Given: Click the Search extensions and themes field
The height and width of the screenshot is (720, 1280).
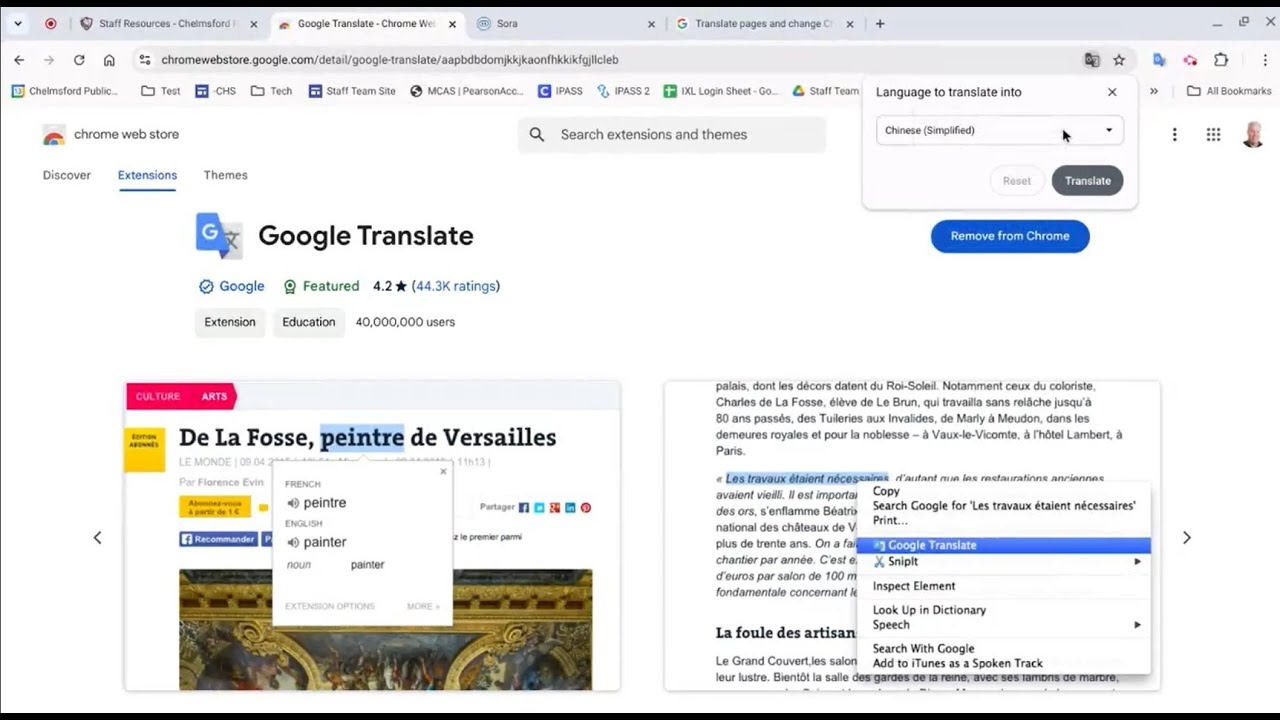Looking at the screenshot, I should (672, 134).
